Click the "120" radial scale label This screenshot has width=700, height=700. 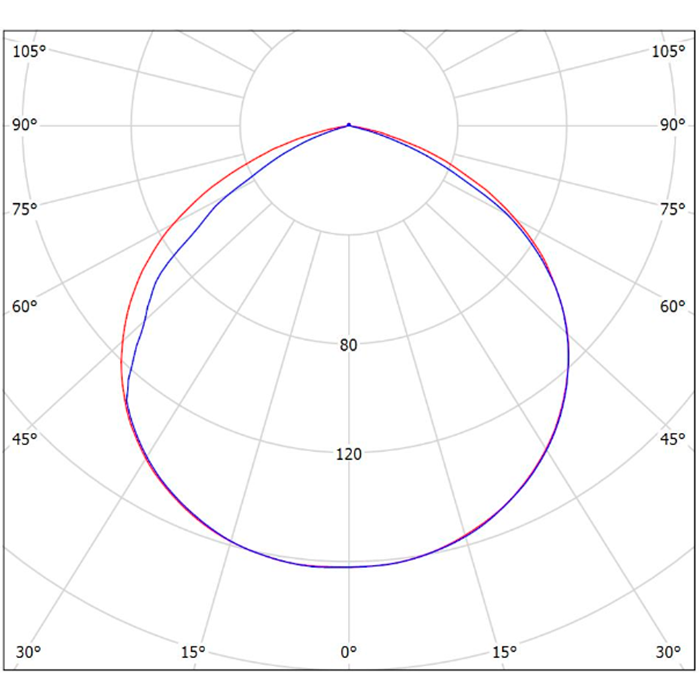[349, 454]
